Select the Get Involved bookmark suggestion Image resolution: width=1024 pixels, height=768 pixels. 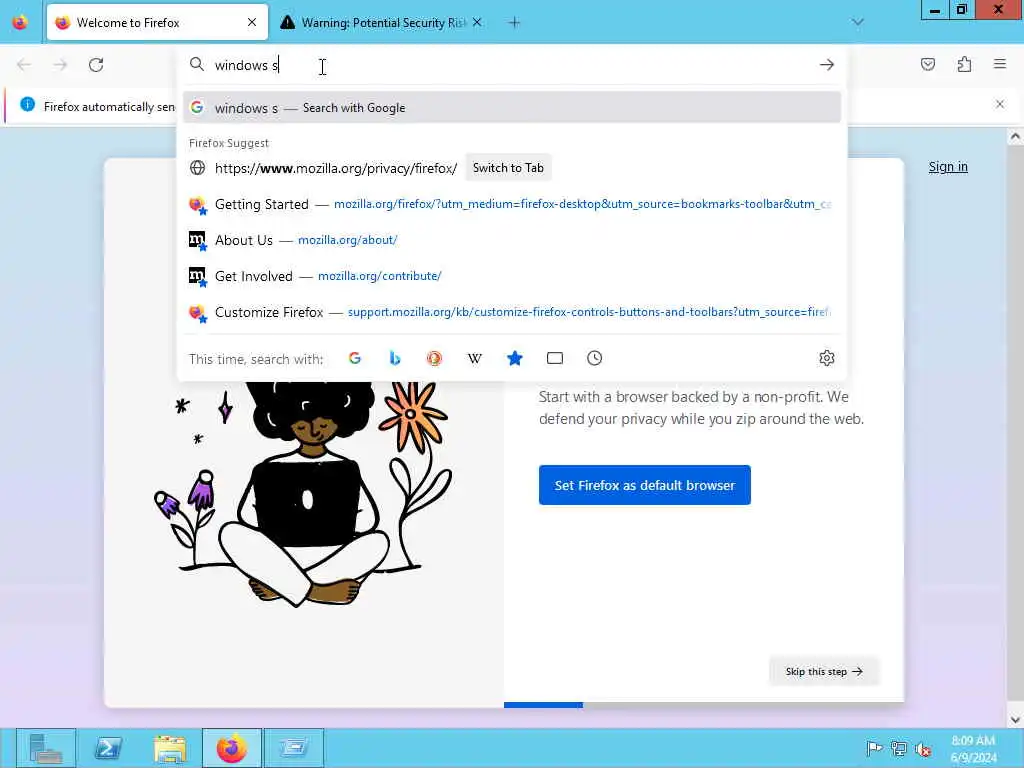pos(512,276)
